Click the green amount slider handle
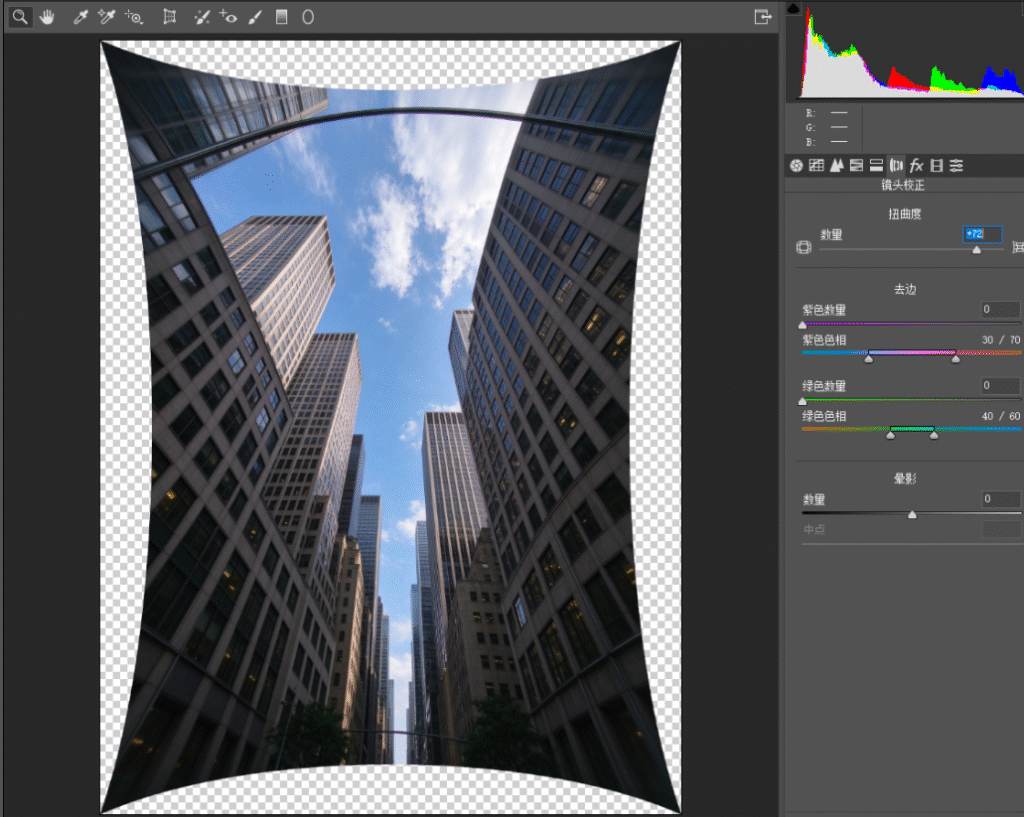 pos(803,401)
